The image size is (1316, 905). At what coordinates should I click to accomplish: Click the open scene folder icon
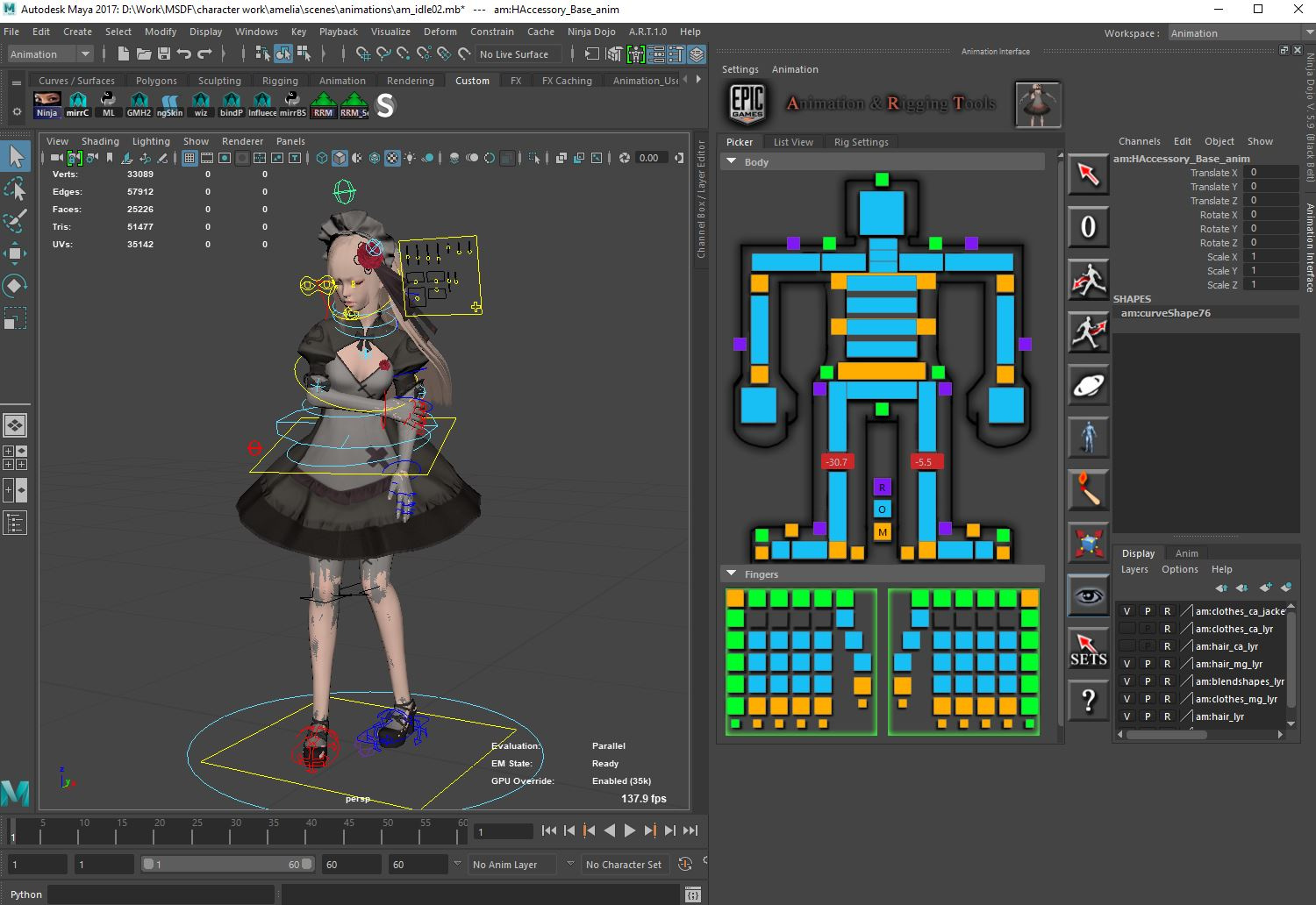(144, 54)
